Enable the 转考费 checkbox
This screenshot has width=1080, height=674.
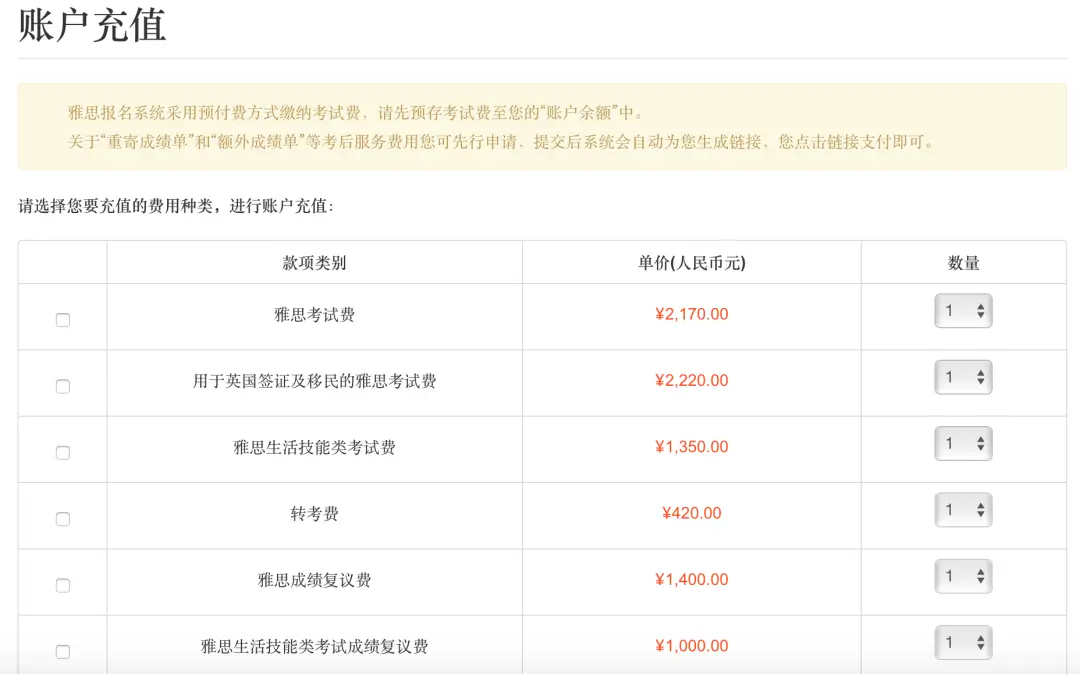coord(63,518)
